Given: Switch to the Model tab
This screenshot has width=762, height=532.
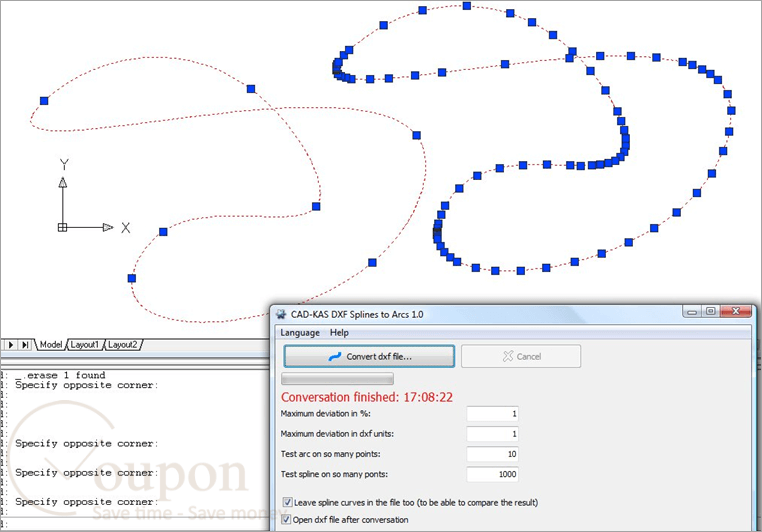Looking at the screenshot, I should tap(51, 344).
